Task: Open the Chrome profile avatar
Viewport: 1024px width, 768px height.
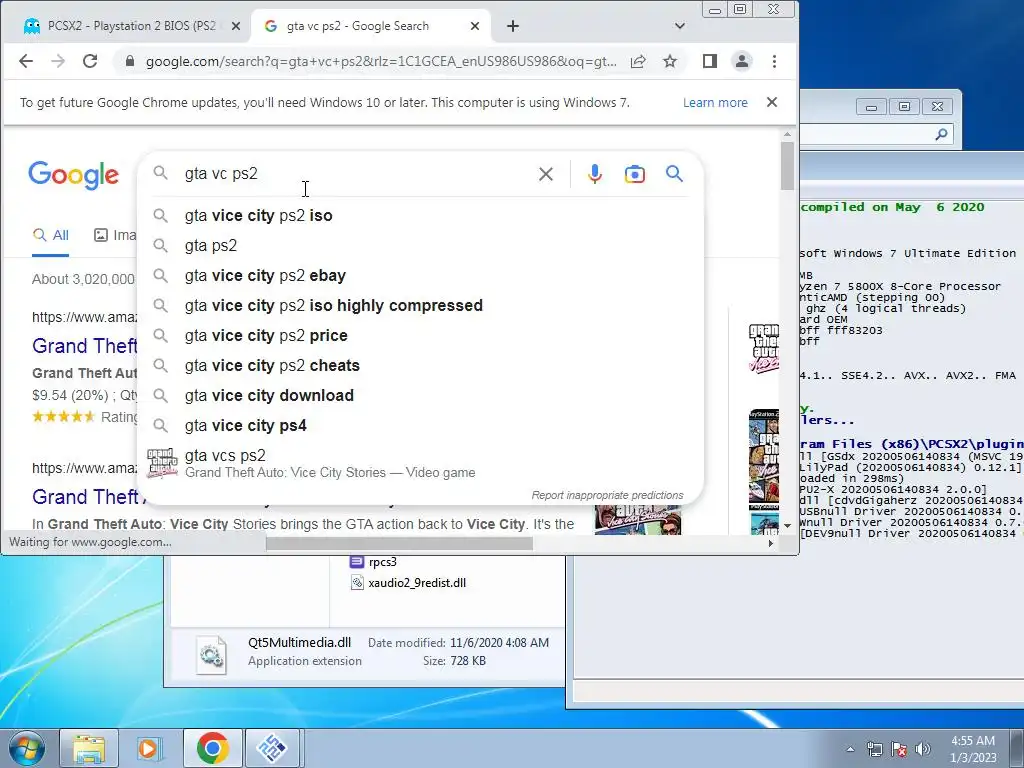Action: click(742, 61)
